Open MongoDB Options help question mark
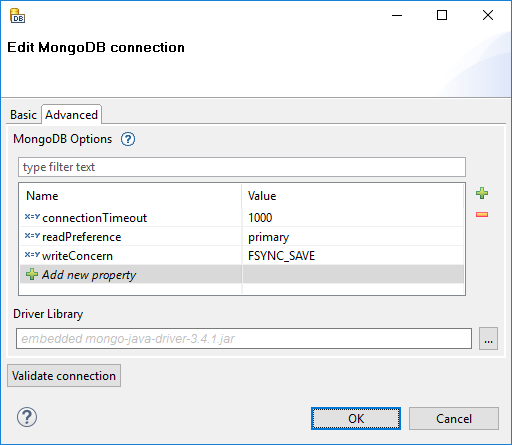This screenshot has width=512, height=445. [x=128, y=139]
